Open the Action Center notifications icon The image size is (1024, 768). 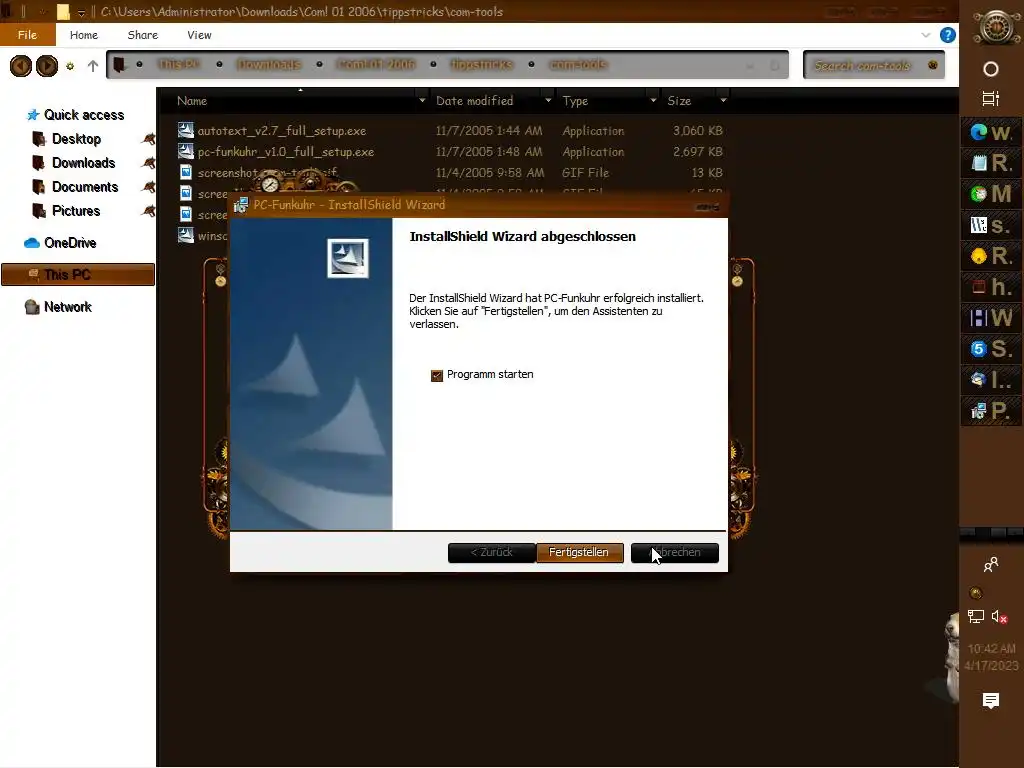[991, 701]
